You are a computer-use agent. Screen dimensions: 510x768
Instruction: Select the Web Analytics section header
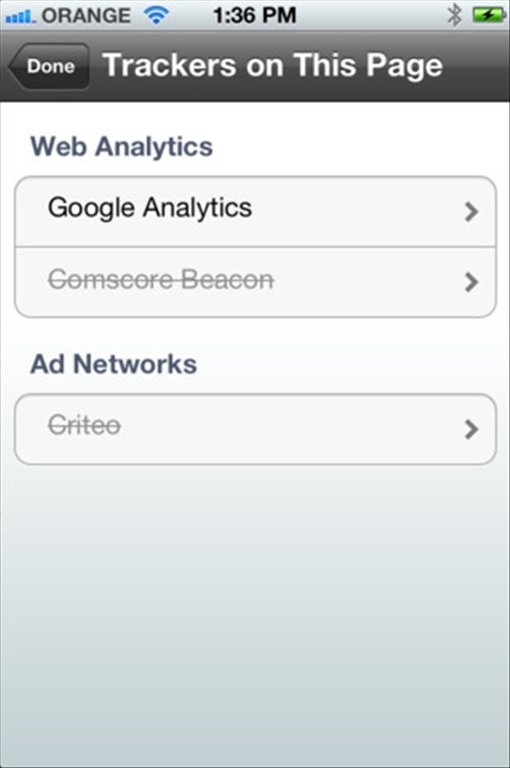click(x=121, y=146)
